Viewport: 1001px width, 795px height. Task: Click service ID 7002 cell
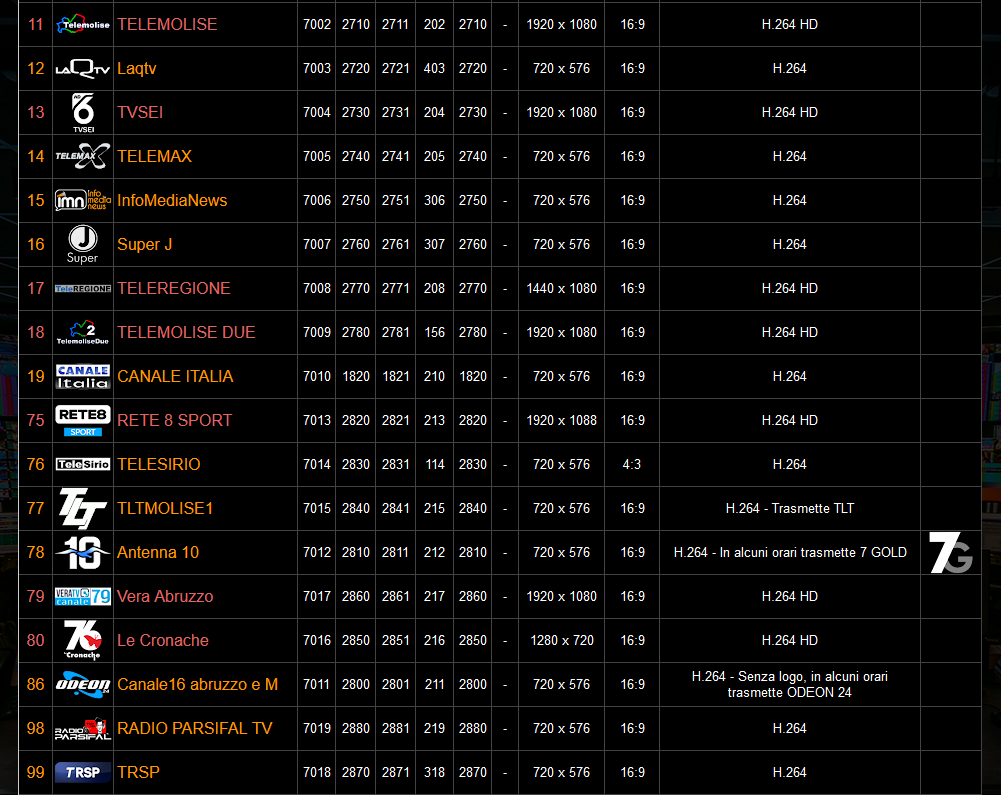317,24
